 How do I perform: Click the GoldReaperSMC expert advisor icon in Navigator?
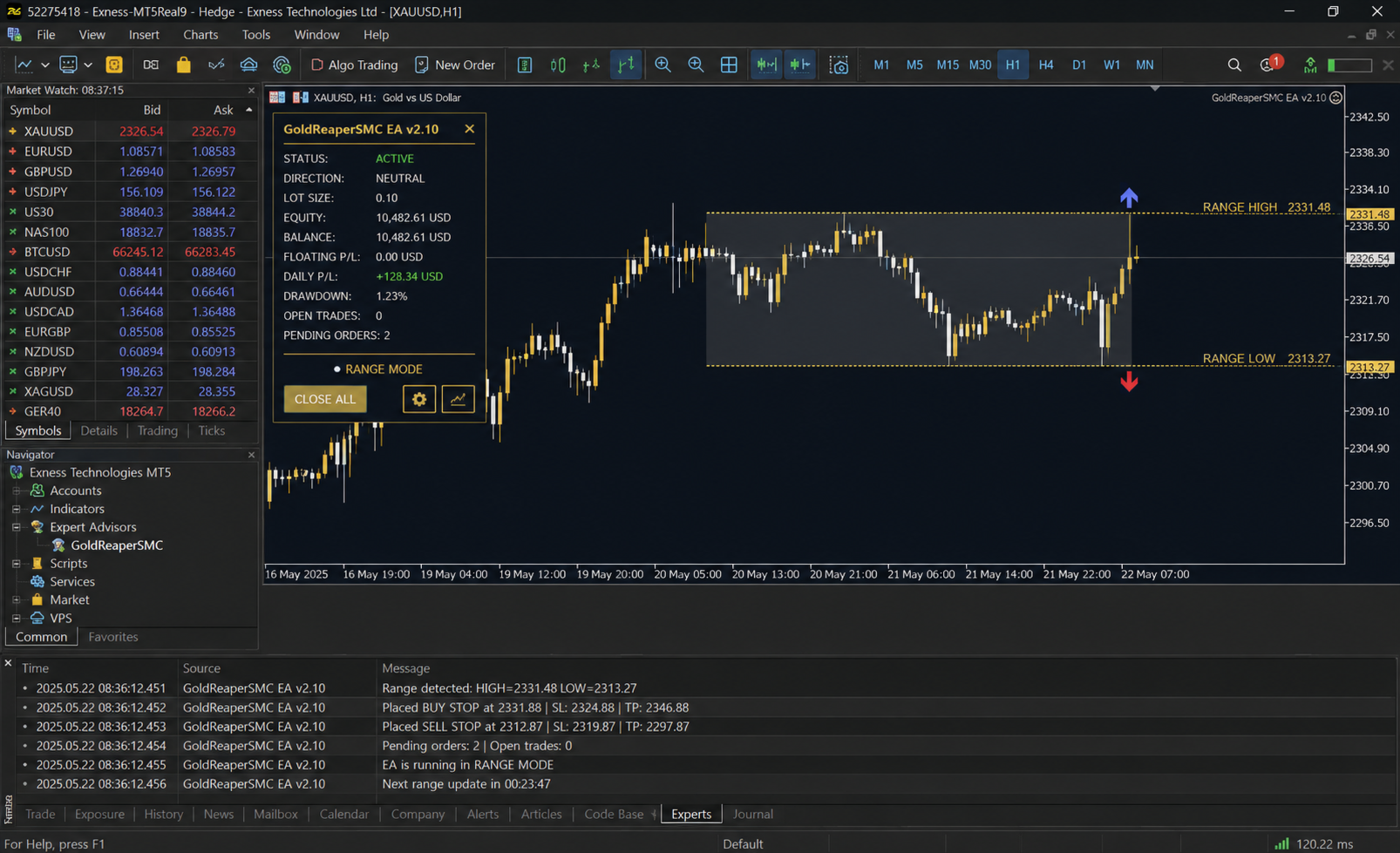pyautogui.click(x=58, y=545)
